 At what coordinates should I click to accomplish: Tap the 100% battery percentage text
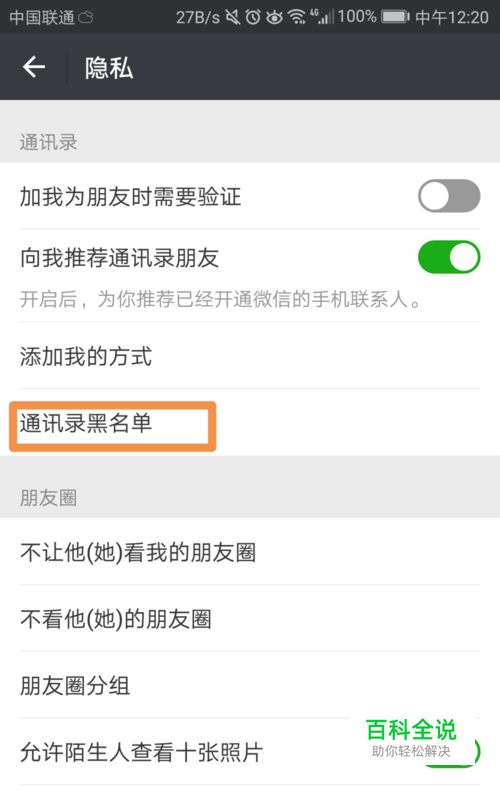[x=357, y=17]
